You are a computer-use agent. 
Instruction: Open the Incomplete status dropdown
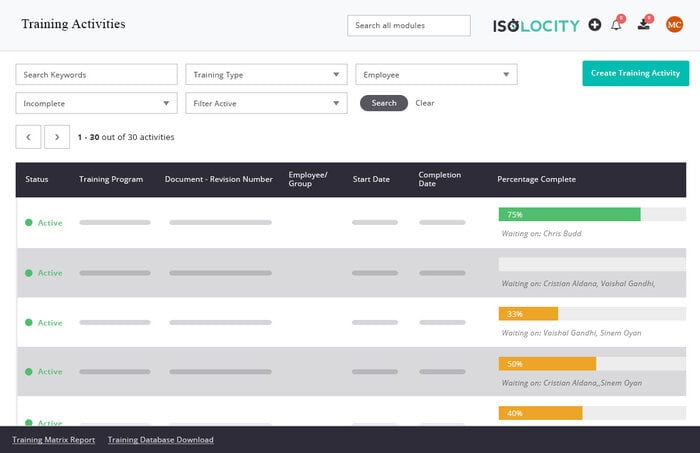(96, 103)
